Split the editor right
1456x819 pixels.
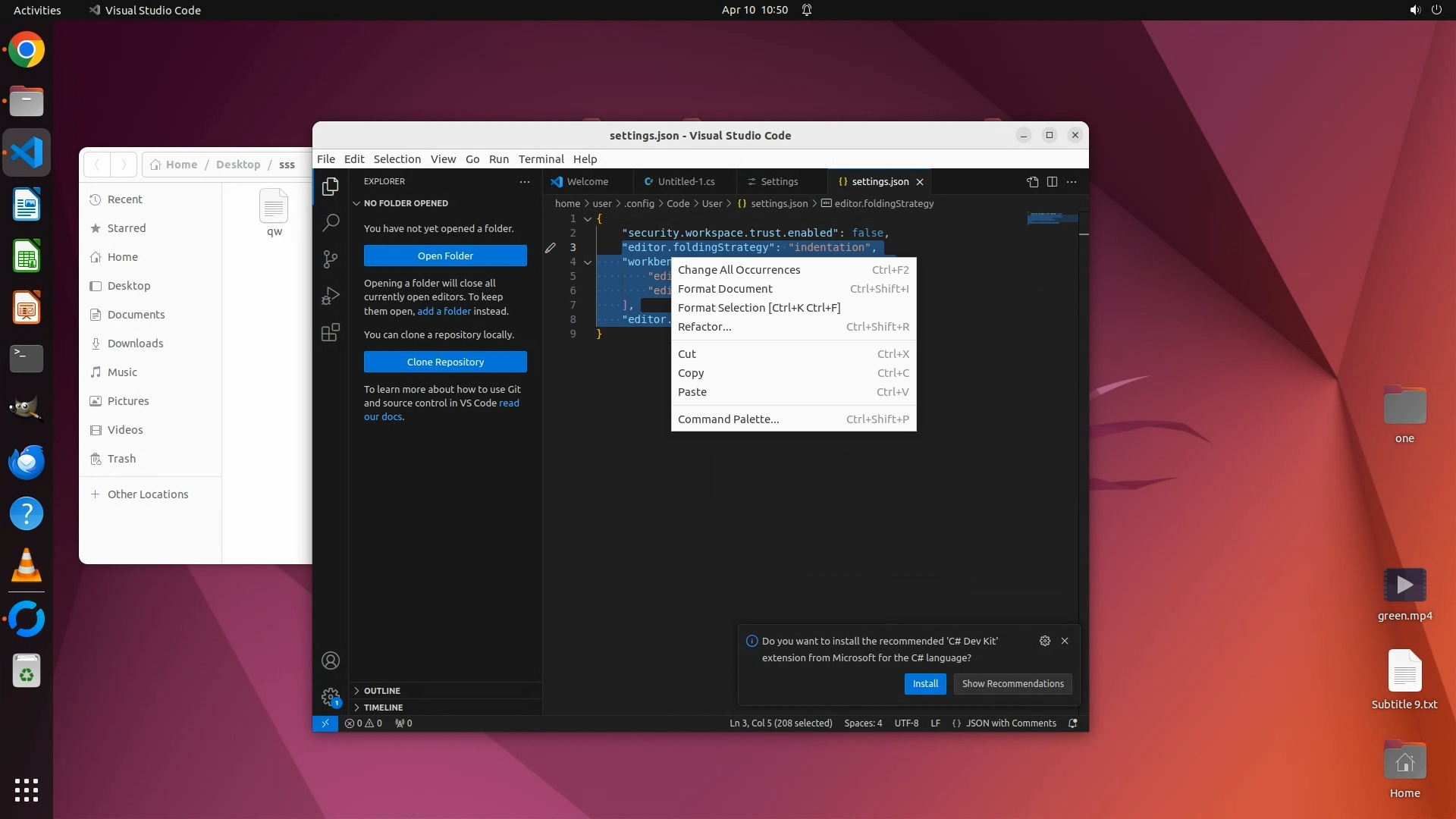click(x=1052, y=182)
